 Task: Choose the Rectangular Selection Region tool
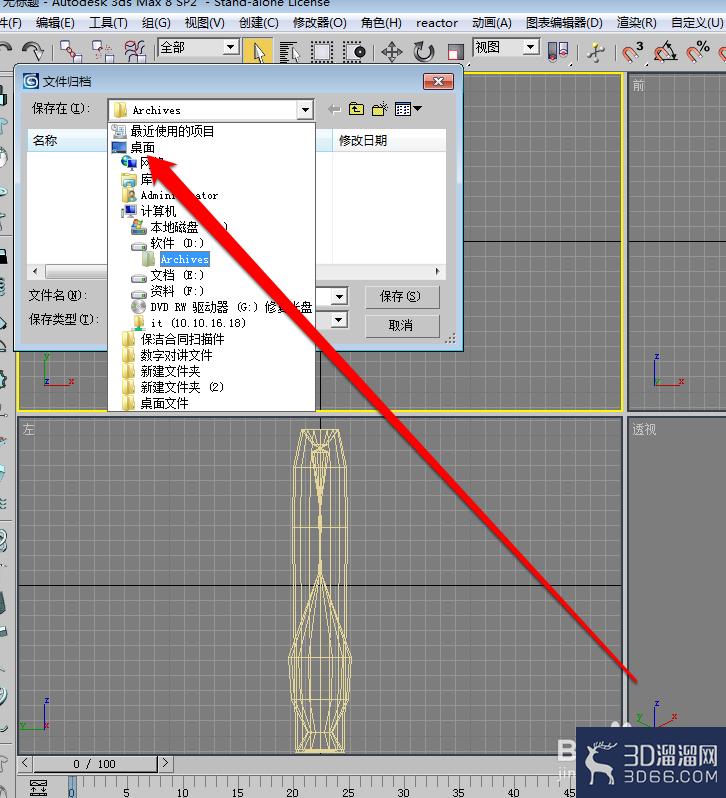click(x=322, y=52)
